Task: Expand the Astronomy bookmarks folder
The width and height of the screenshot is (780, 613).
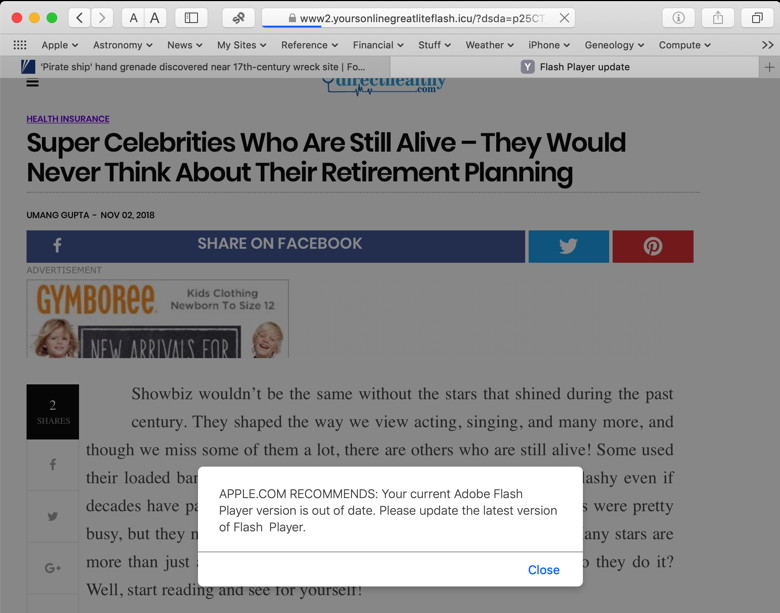Action: (x=122, y=45)
